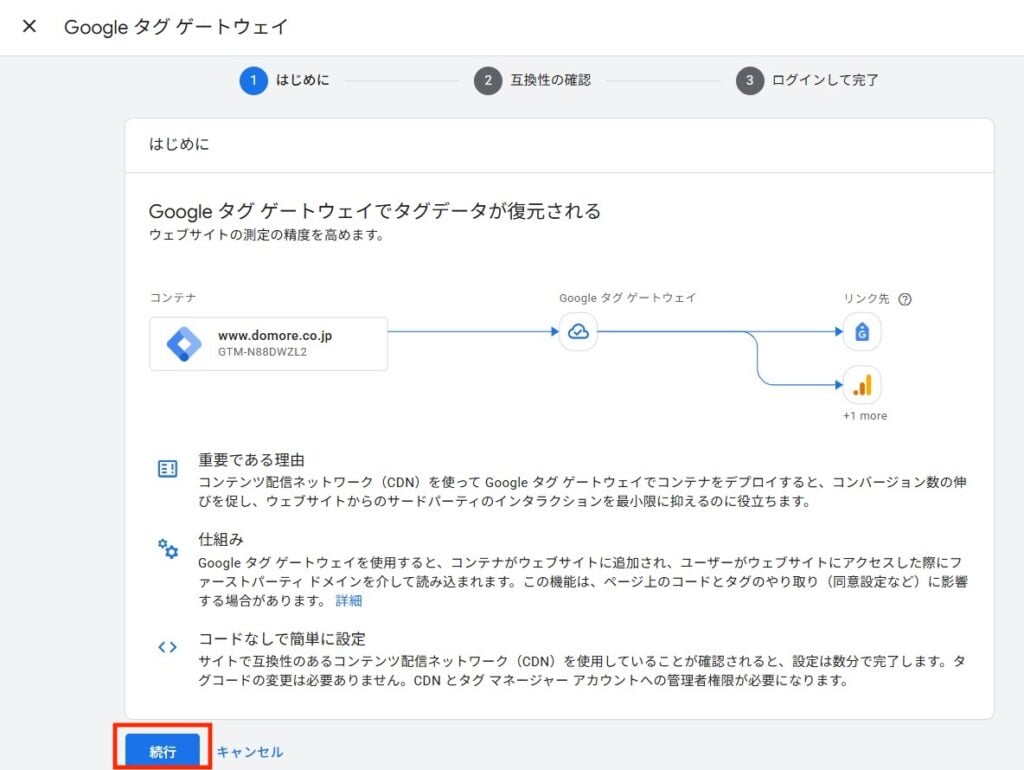Click the Google Analytics bar chart icon
The width and height of the screenshot is (1024, 770).
point(862,385)
